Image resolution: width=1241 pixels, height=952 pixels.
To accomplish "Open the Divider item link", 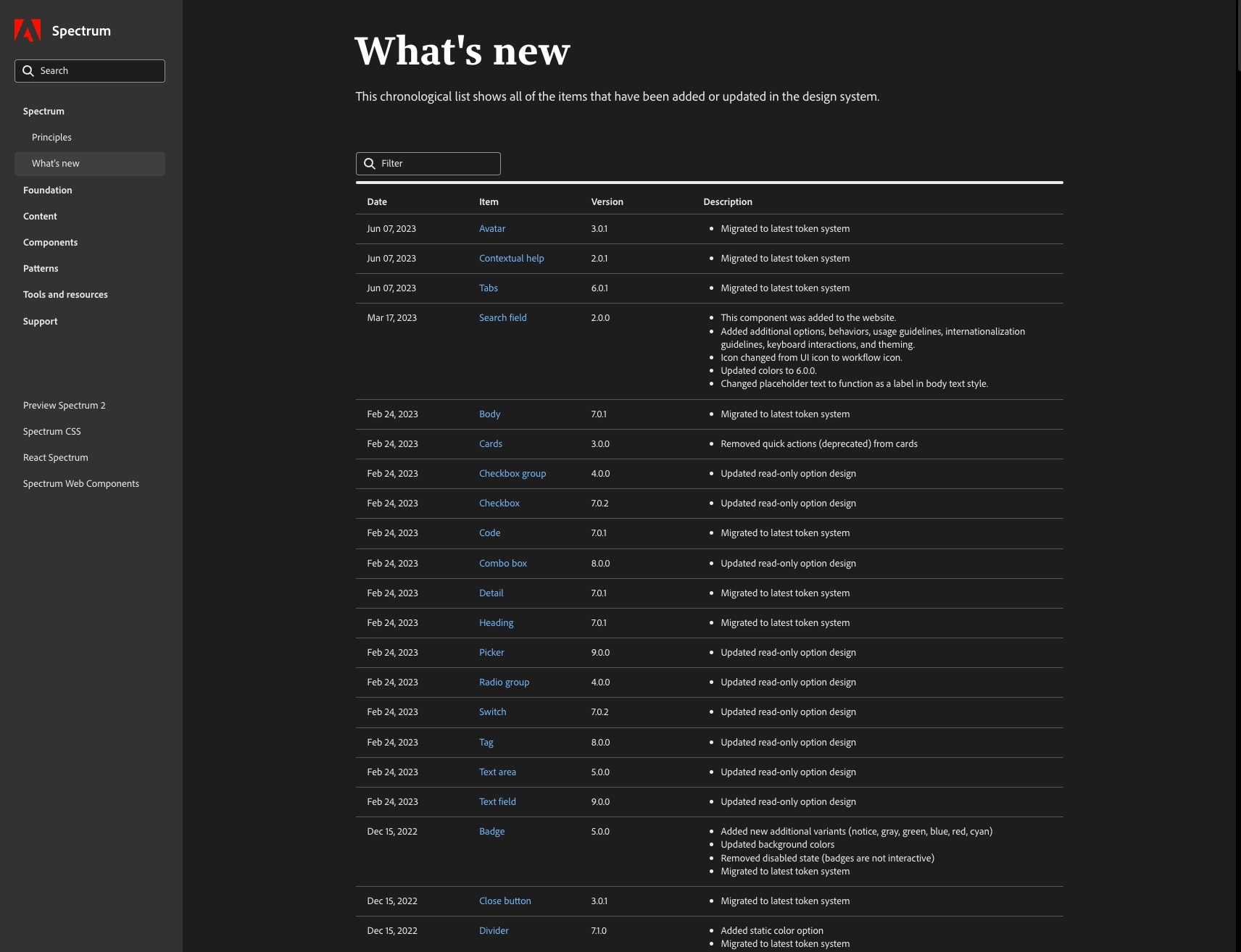I will [x=494, y=931].
